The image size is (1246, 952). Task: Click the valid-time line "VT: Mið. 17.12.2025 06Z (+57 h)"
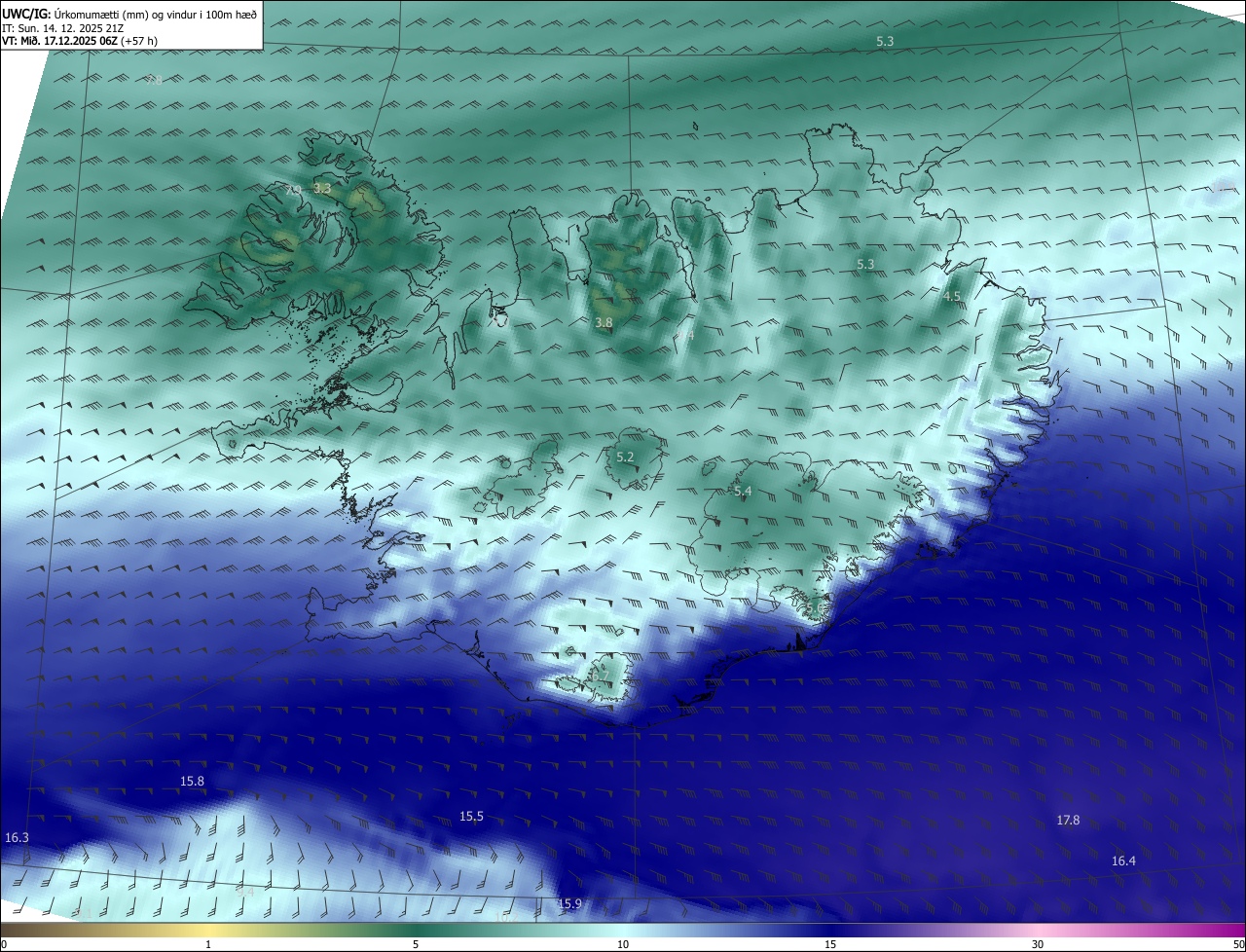click(x=80, y=41)
